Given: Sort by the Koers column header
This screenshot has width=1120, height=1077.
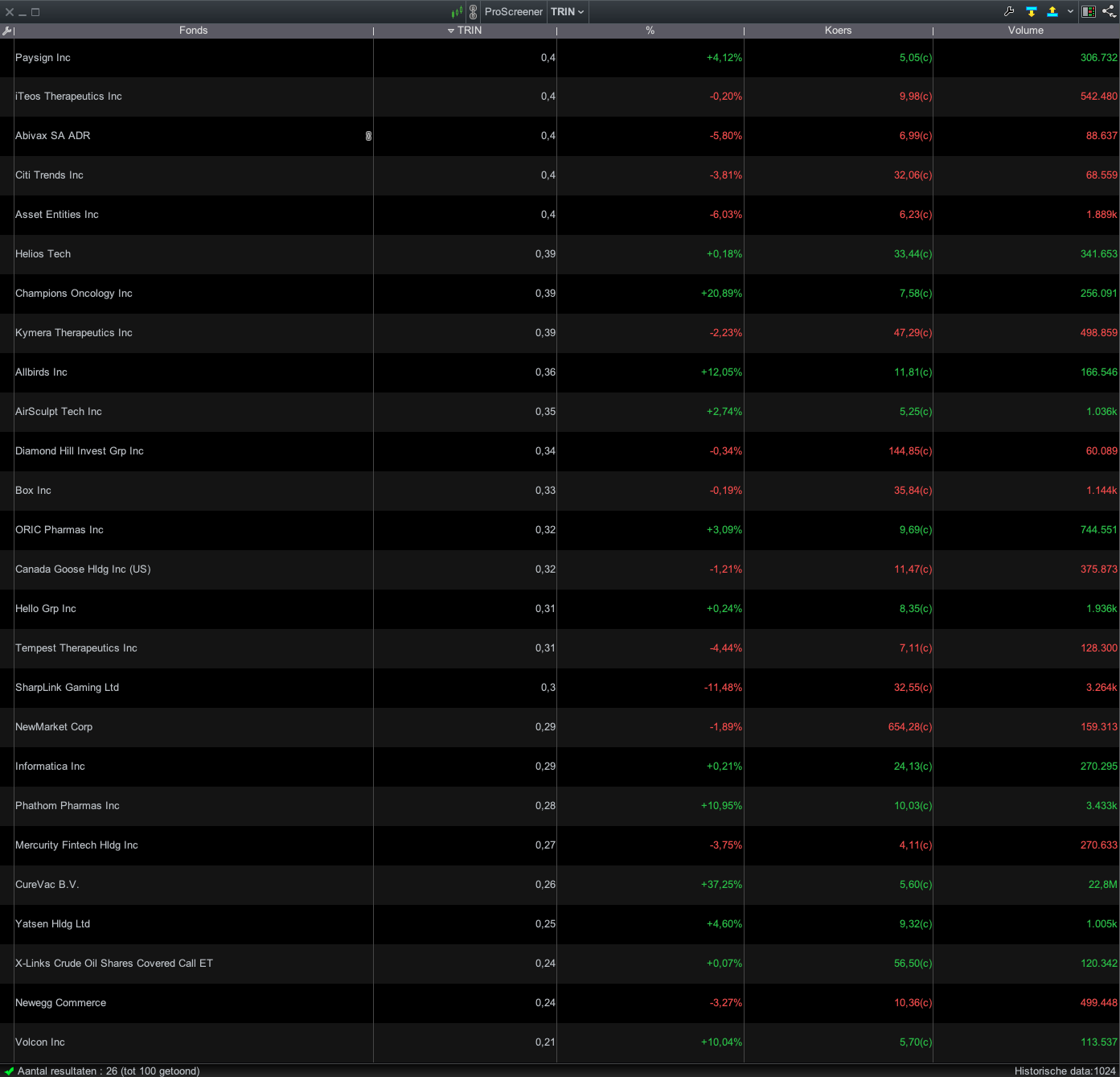Looking at the screenshot, I should [838, 31].
